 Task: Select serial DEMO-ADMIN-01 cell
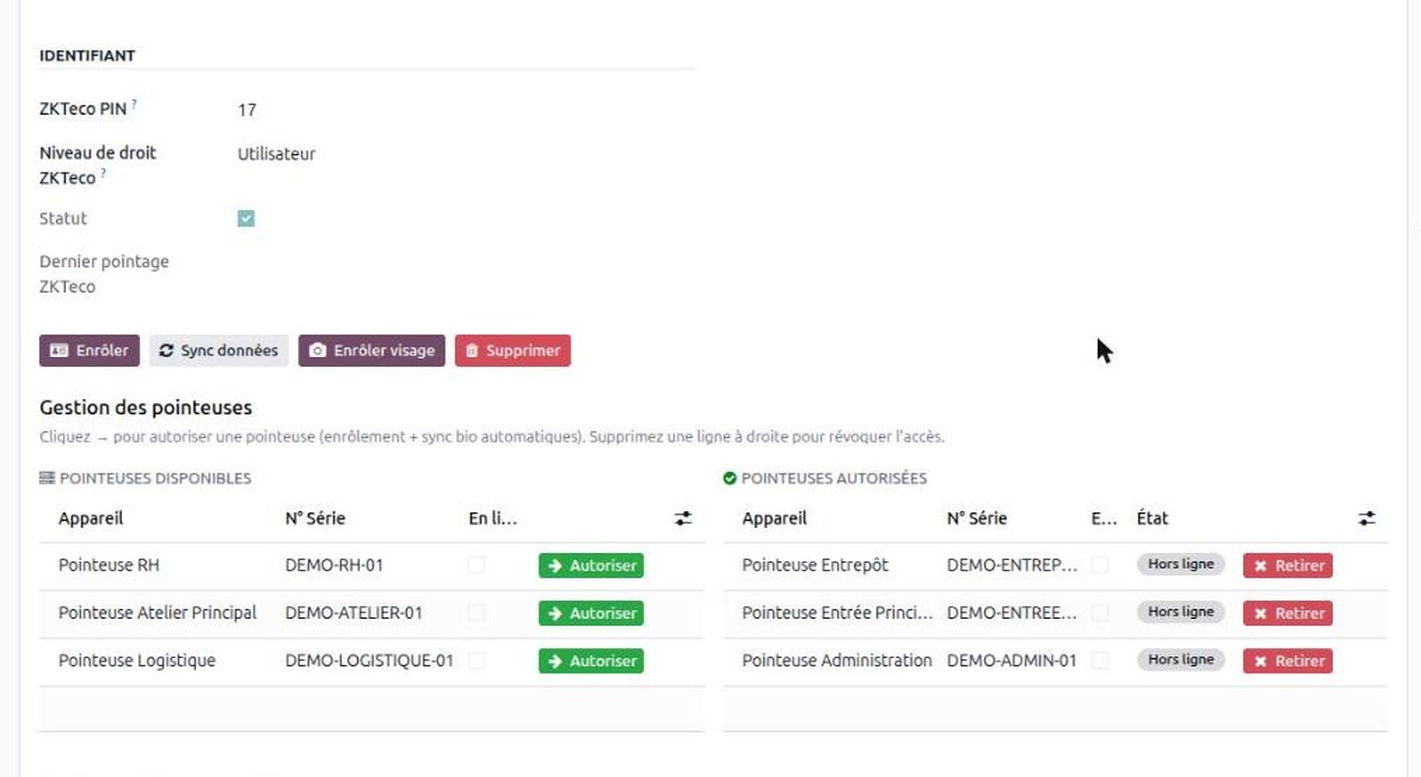click(1012, 661)
